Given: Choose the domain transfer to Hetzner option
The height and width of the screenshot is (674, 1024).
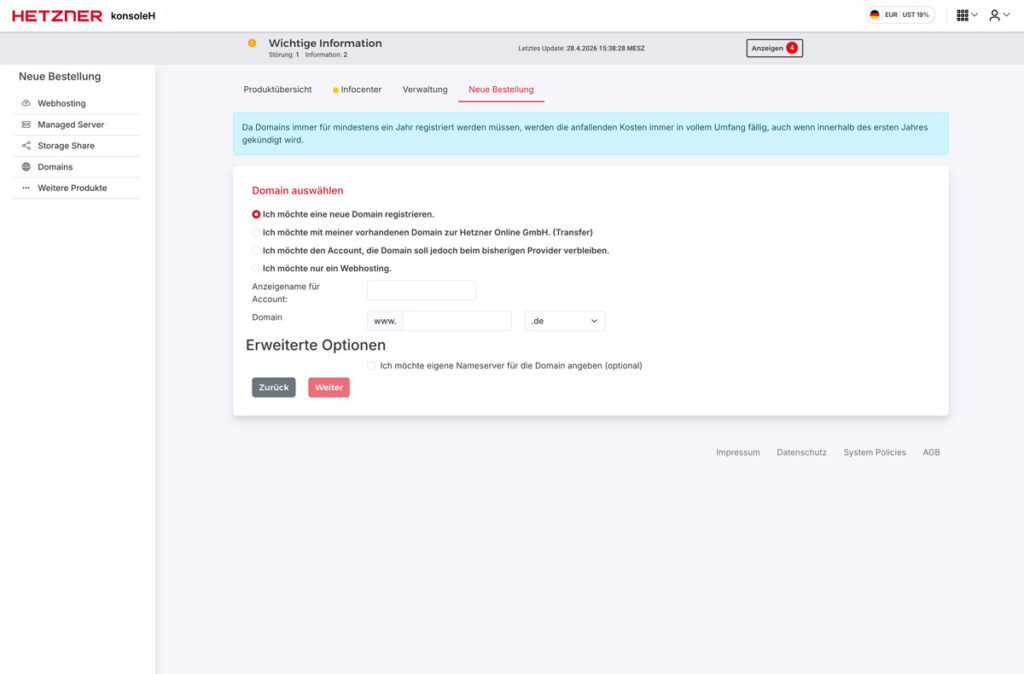Looking at the screenshot, I should pos(255,232).
